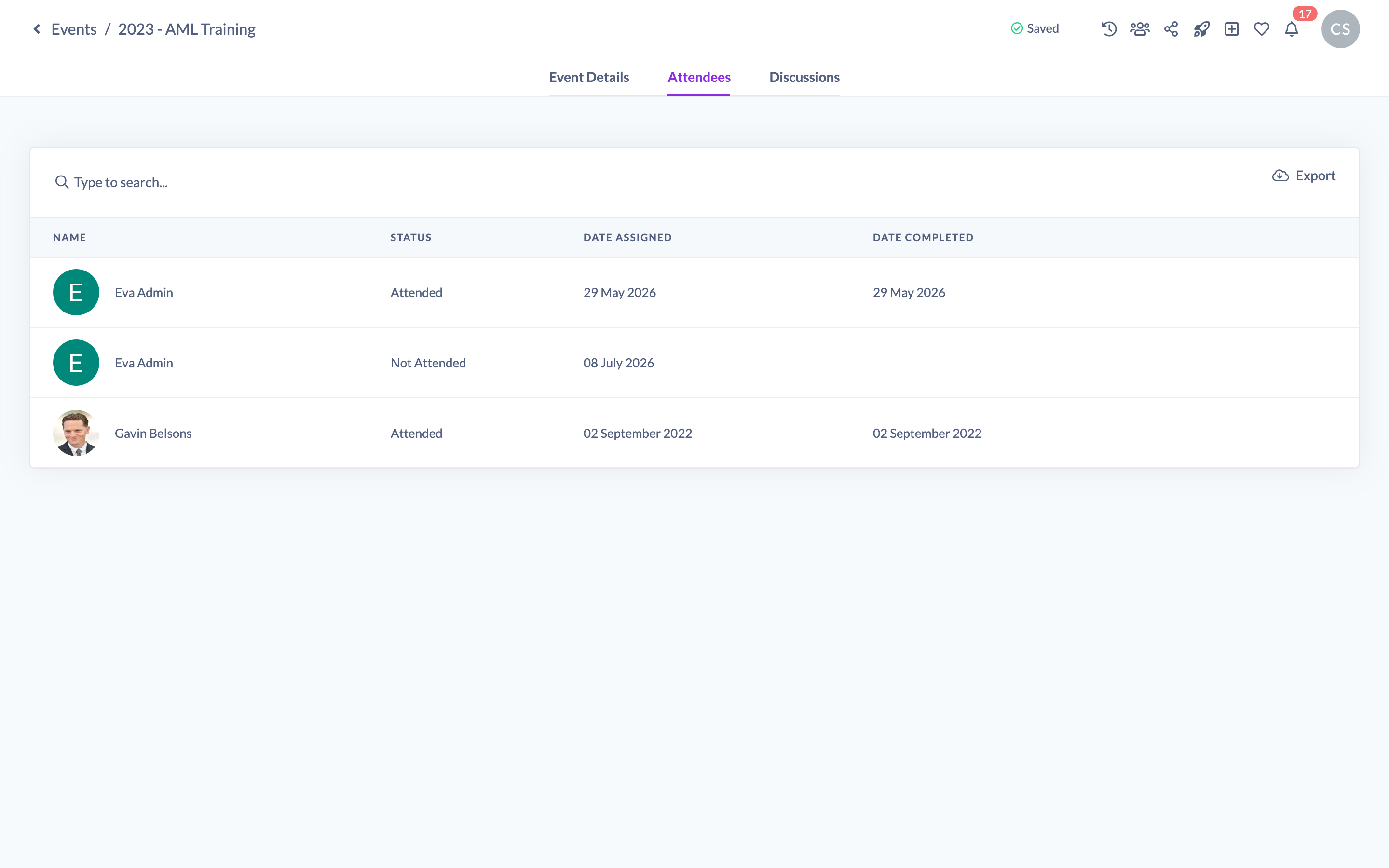This screenshot has height=868, width=1389.
Task: Open the version history clock icon
Action: click(1109, 29)
